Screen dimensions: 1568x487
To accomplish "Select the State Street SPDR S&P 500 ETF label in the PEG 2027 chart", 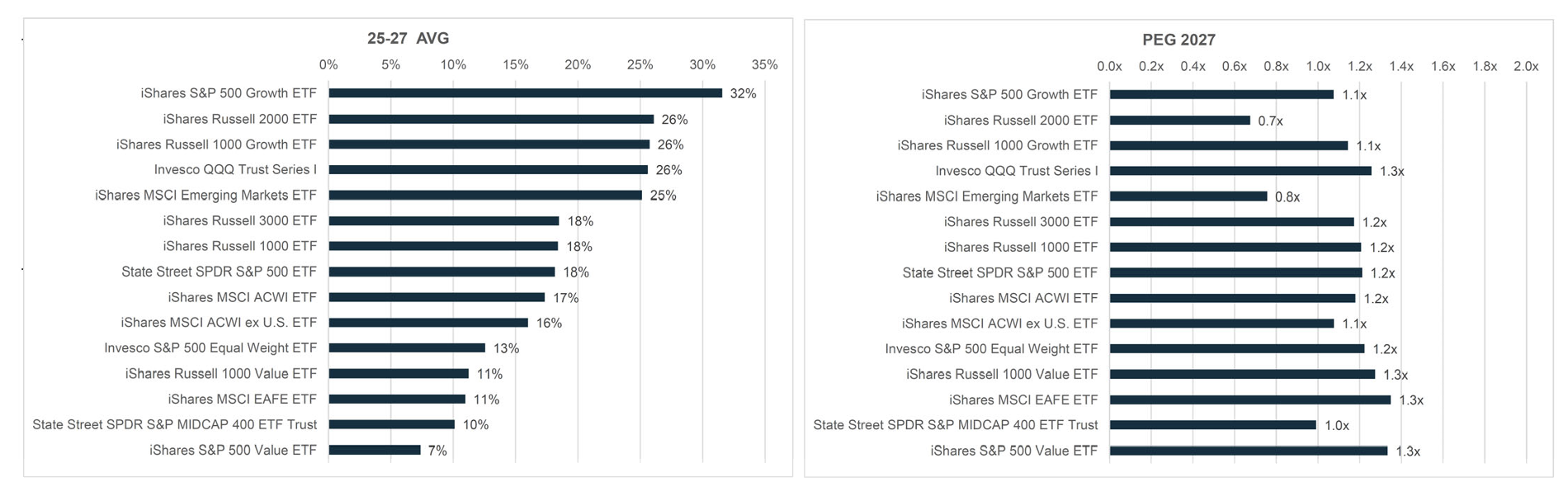I will [x=999, y=272].
